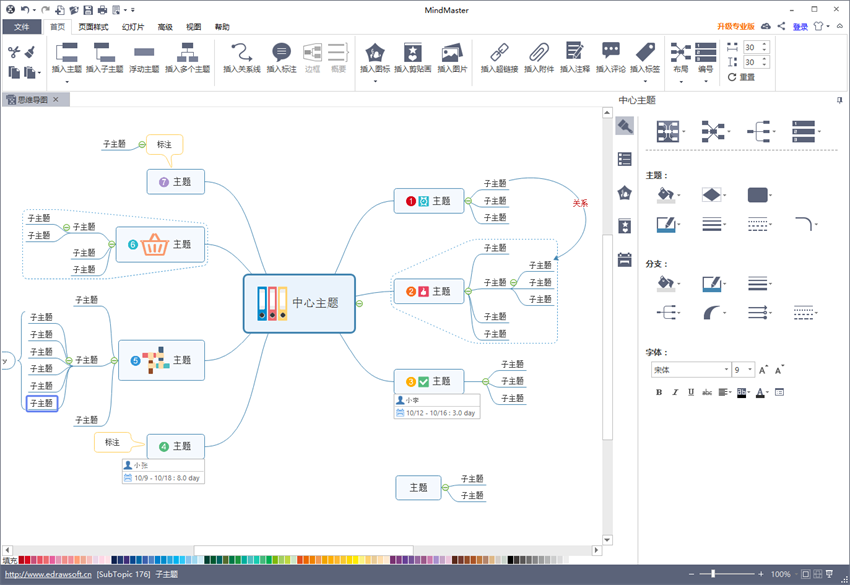
Task: Toggle Bold in the font section
Action: point(659,392)
